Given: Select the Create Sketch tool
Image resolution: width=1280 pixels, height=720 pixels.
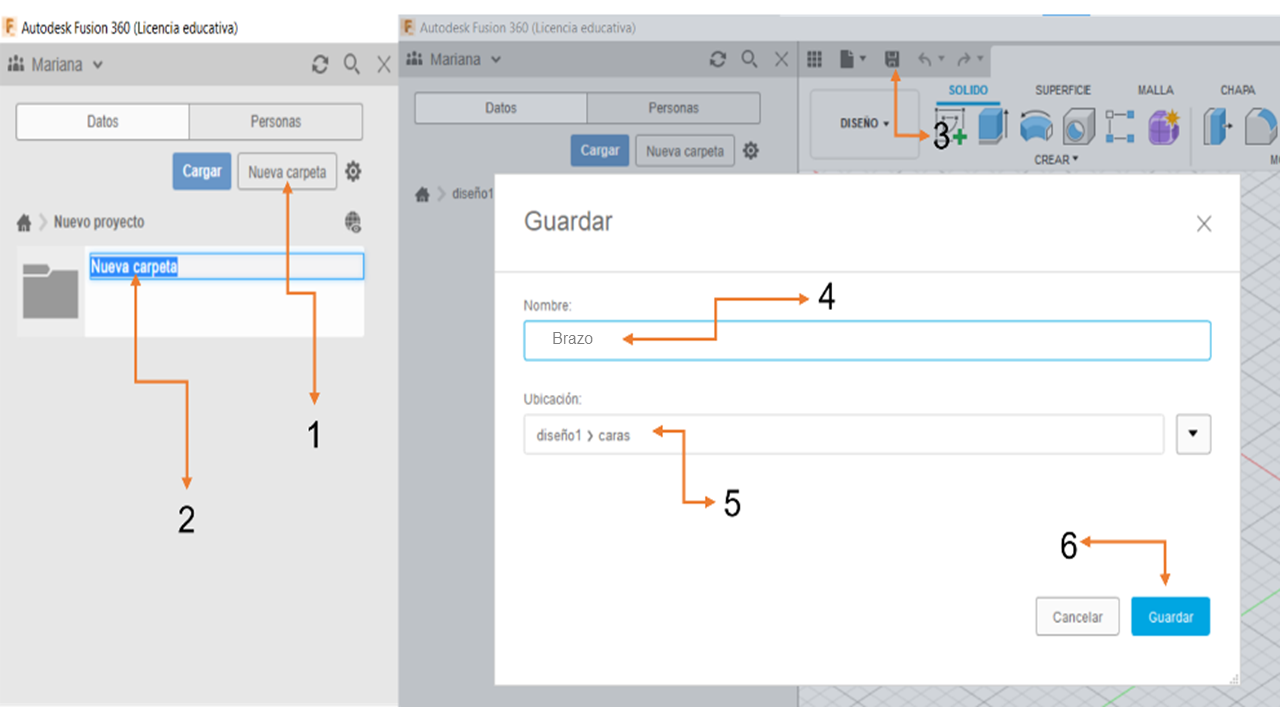Looking at the screenshot, I should [x=950, y=127].
